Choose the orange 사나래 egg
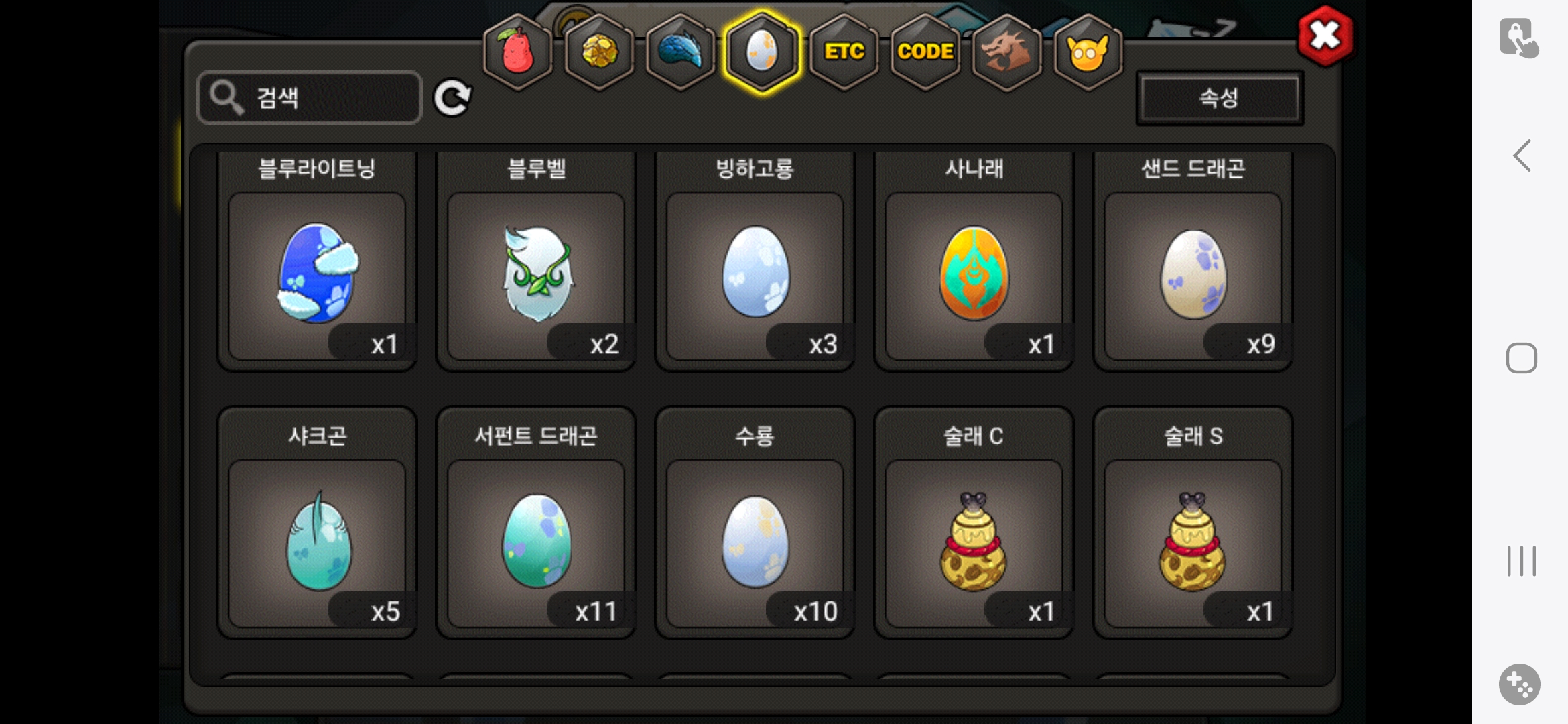This screenshot has width=1568, height=724. (x=974, y=261)
